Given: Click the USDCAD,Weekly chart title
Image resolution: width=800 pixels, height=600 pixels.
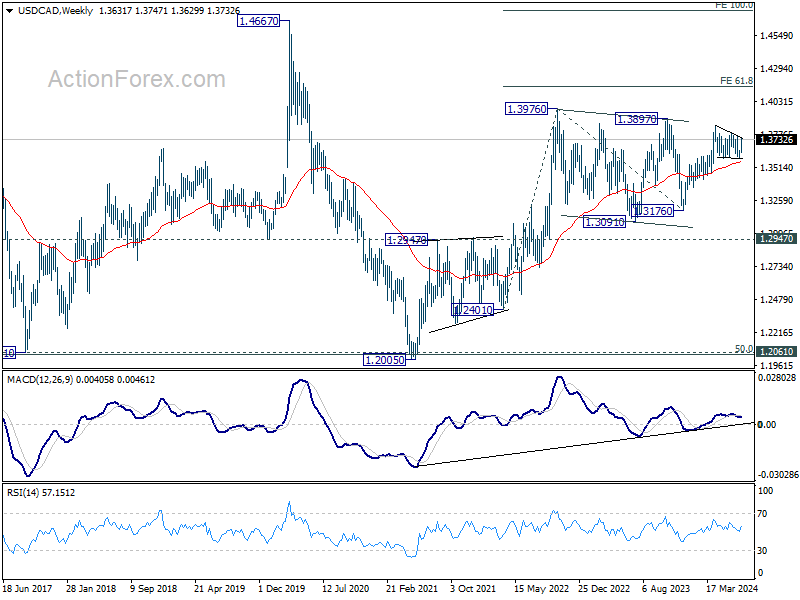Looking at the screenshot, I should (x=56, y=11).
